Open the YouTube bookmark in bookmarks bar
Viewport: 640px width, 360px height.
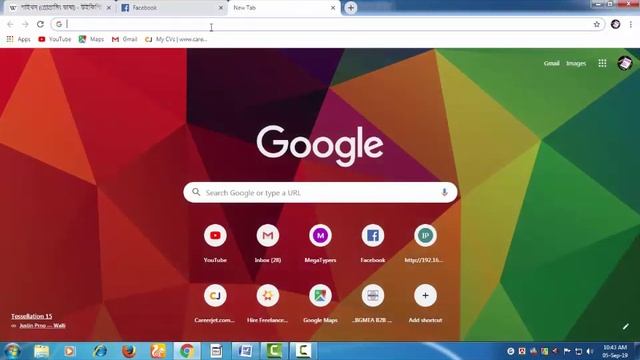(55, 39)
